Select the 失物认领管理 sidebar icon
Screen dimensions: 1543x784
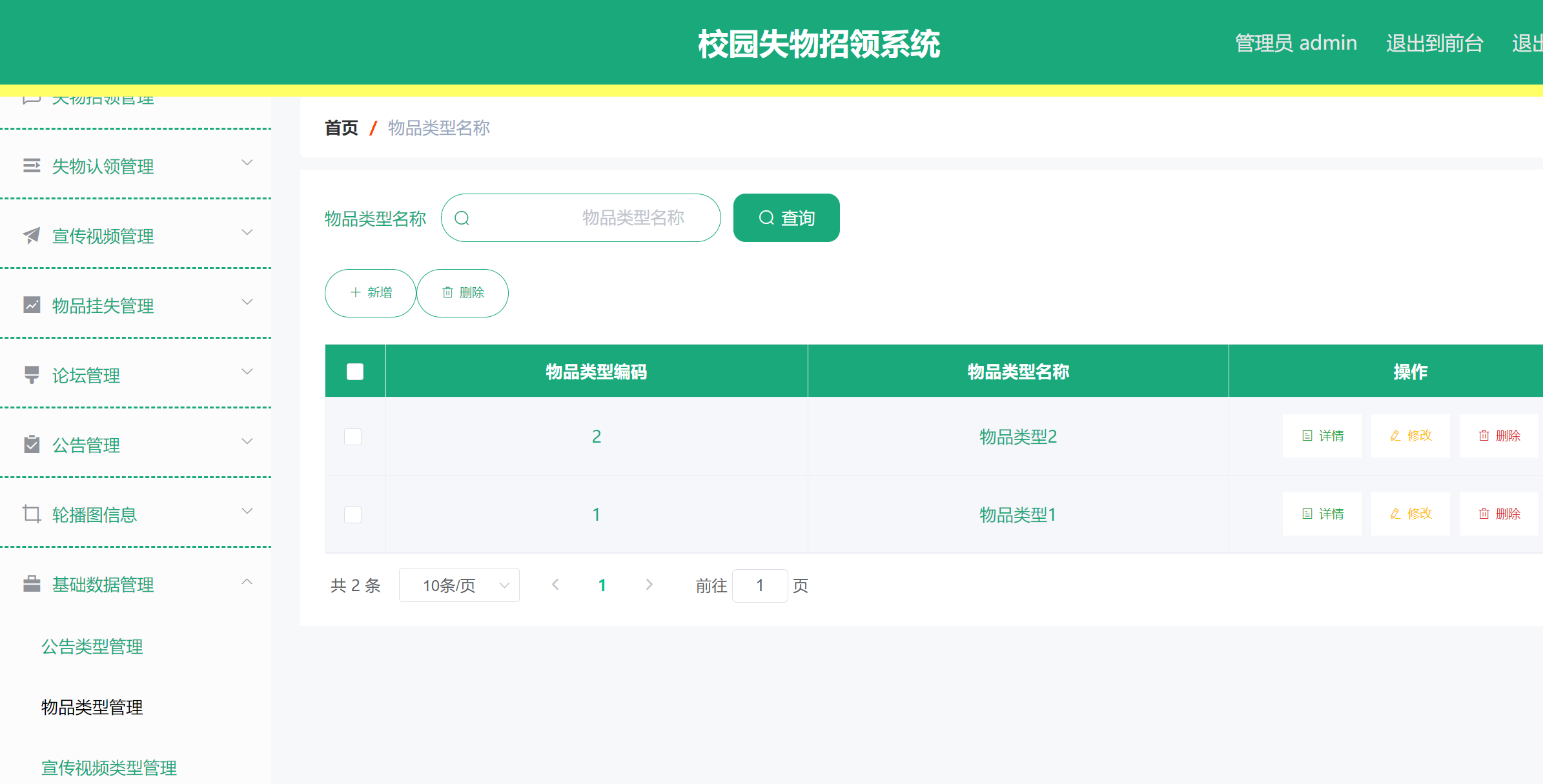click(x=32, y=166)
